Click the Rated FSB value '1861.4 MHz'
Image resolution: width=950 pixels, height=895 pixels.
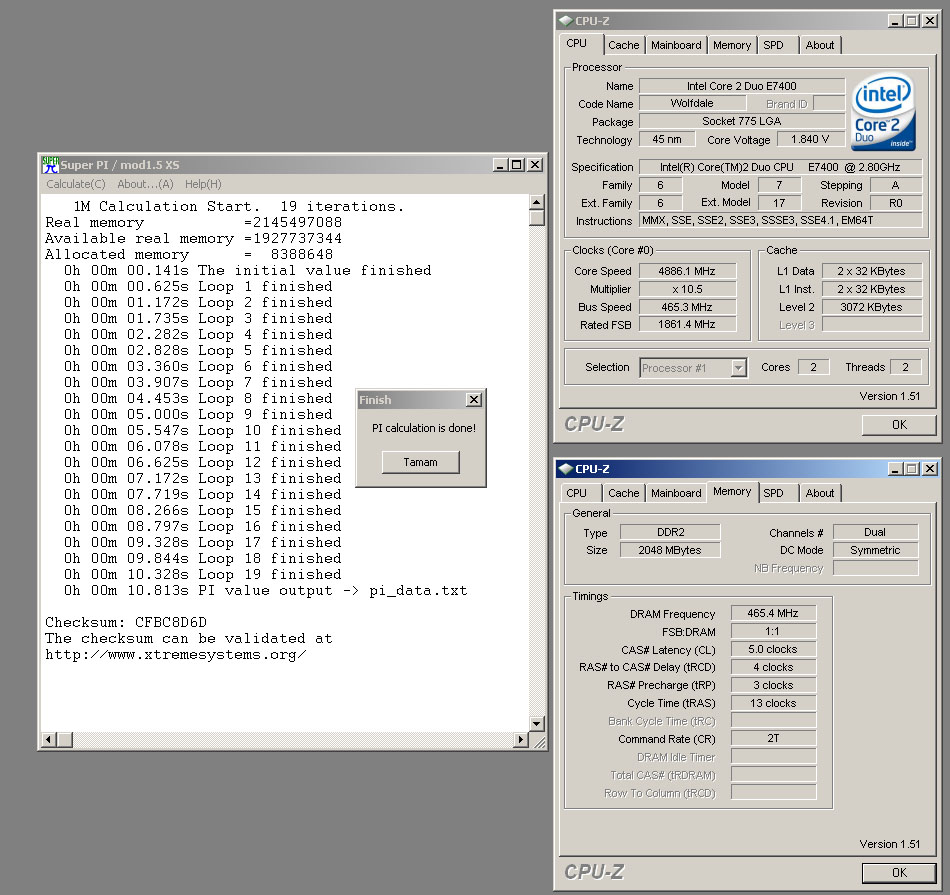coord(687,325)
